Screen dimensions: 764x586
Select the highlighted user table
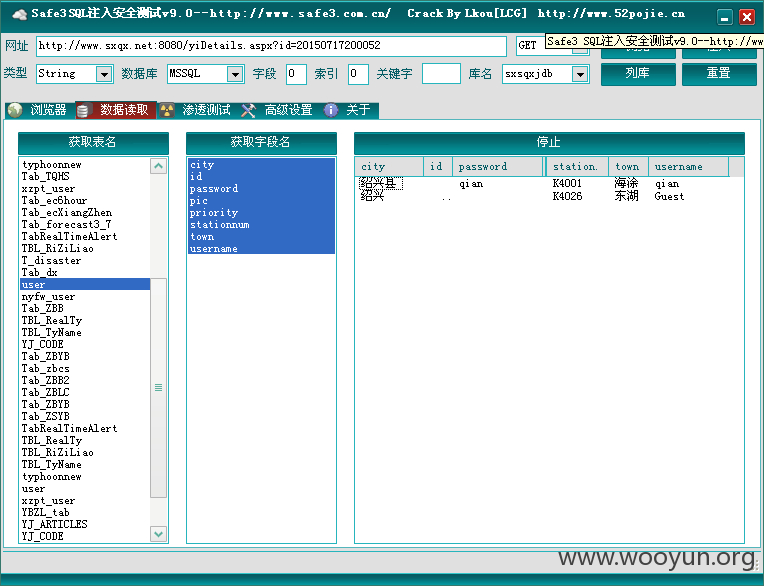point(85,284)
